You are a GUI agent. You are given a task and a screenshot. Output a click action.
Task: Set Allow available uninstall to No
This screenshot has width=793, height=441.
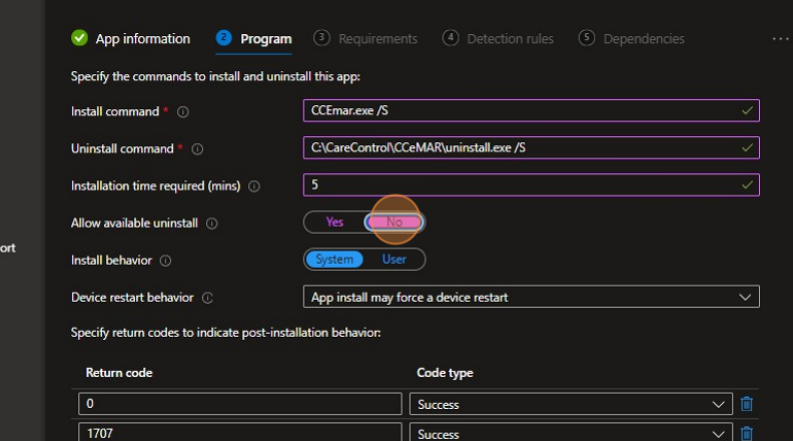click(x=394, y=222)
